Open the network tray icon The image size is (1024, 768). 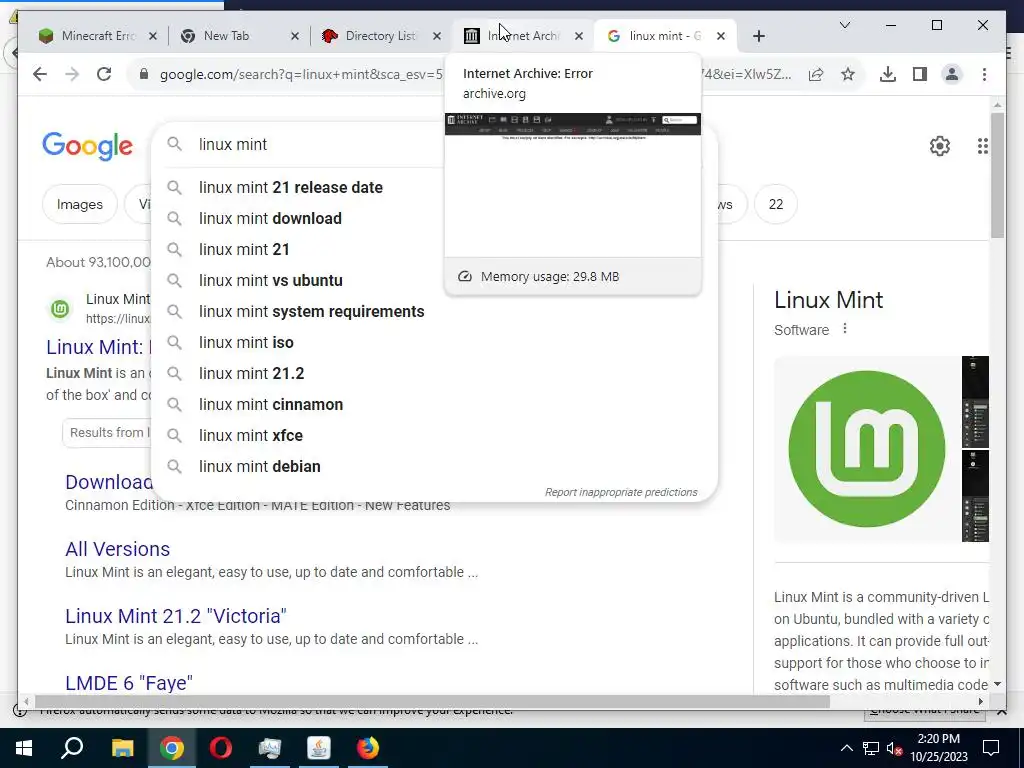[871, 748]
